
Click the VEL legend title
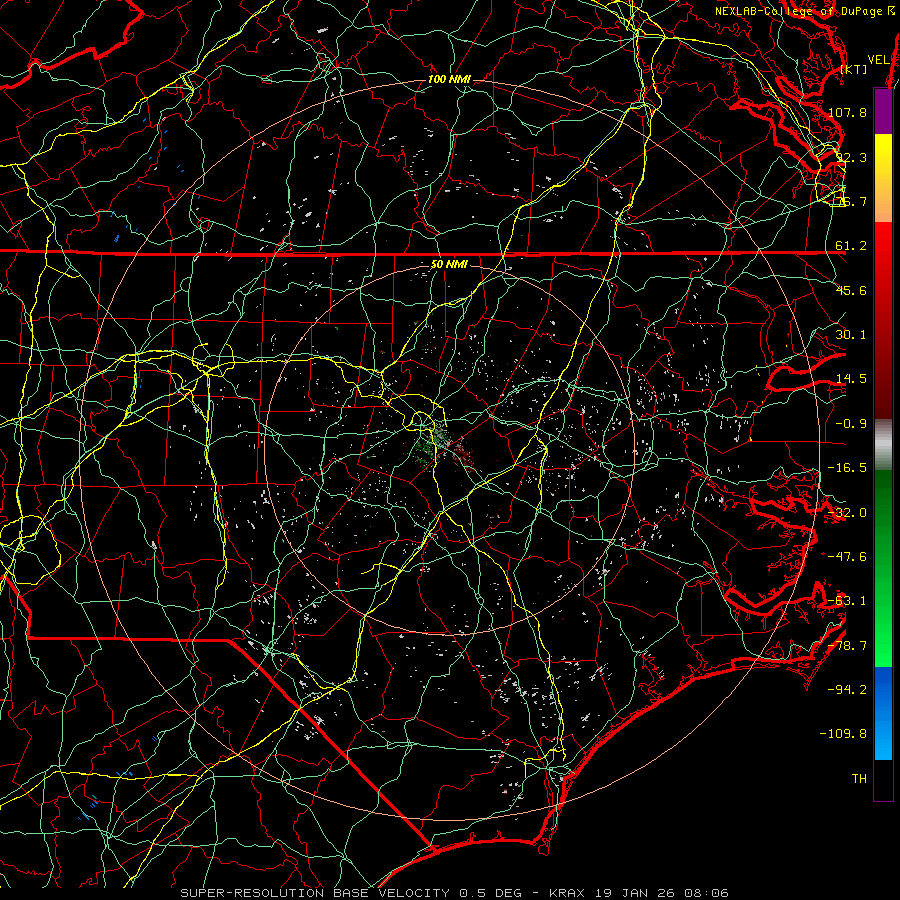(x=878, y=60)
